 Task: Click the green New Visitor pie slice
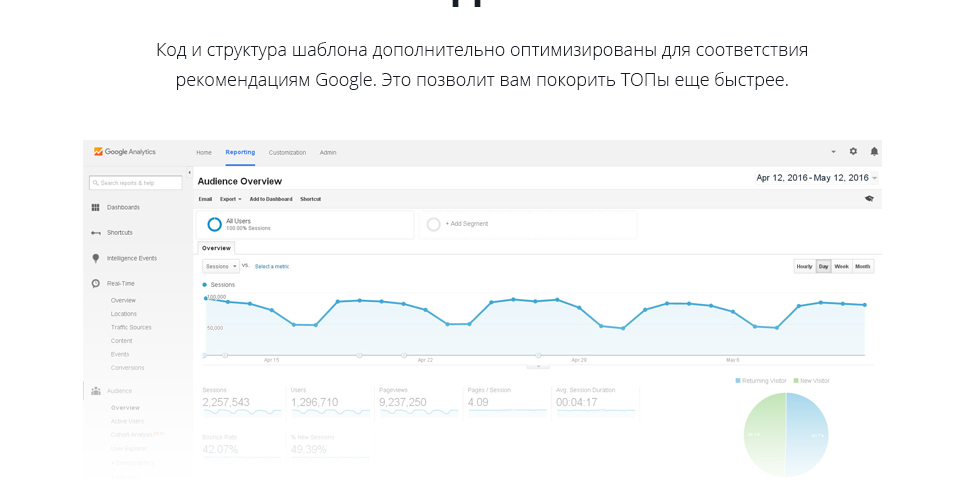tap(763, 435)
